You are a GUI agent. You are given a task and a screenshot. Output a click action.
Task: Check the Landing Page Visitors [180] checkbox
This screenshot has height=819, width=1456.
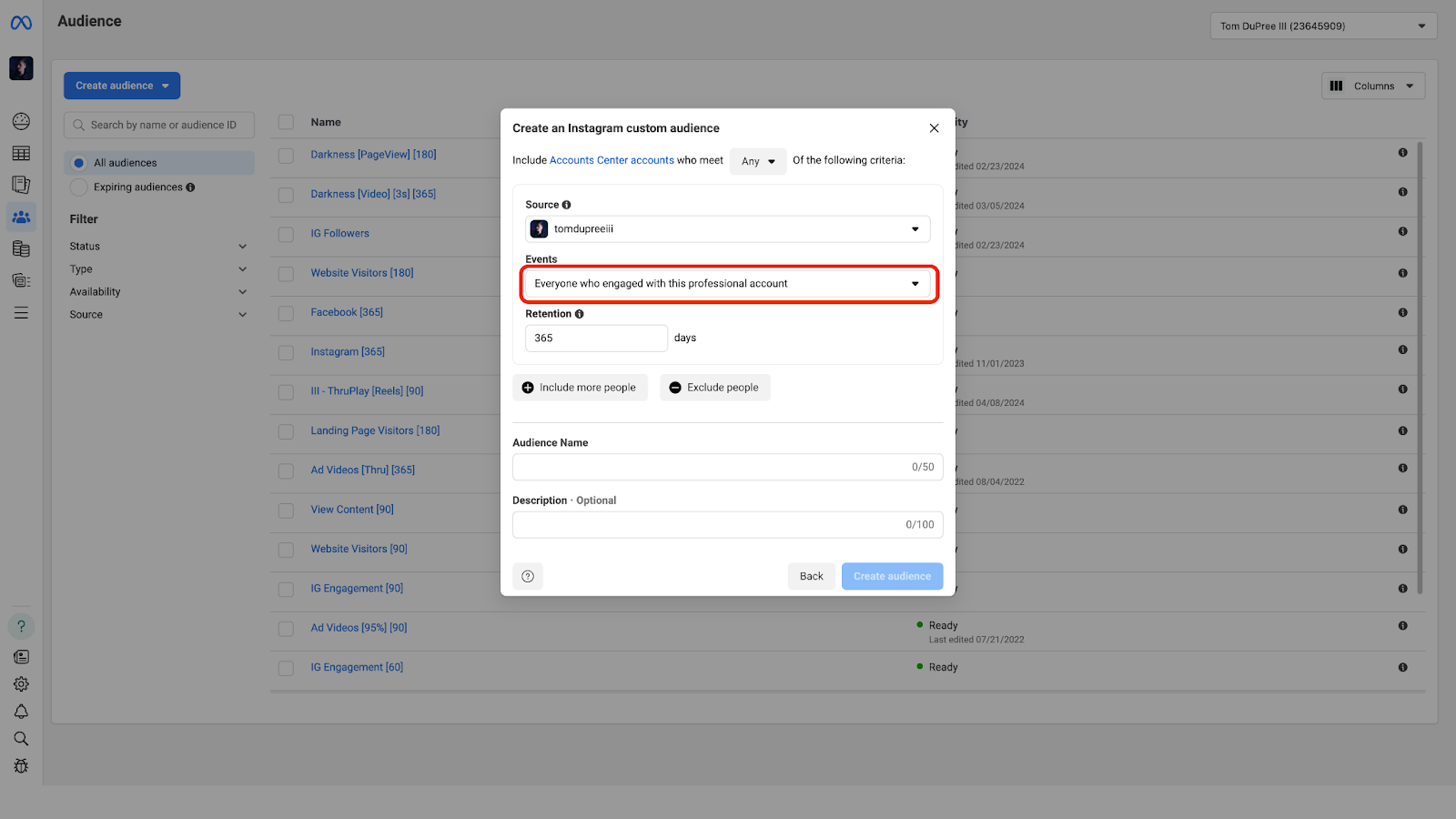point(286,431)
